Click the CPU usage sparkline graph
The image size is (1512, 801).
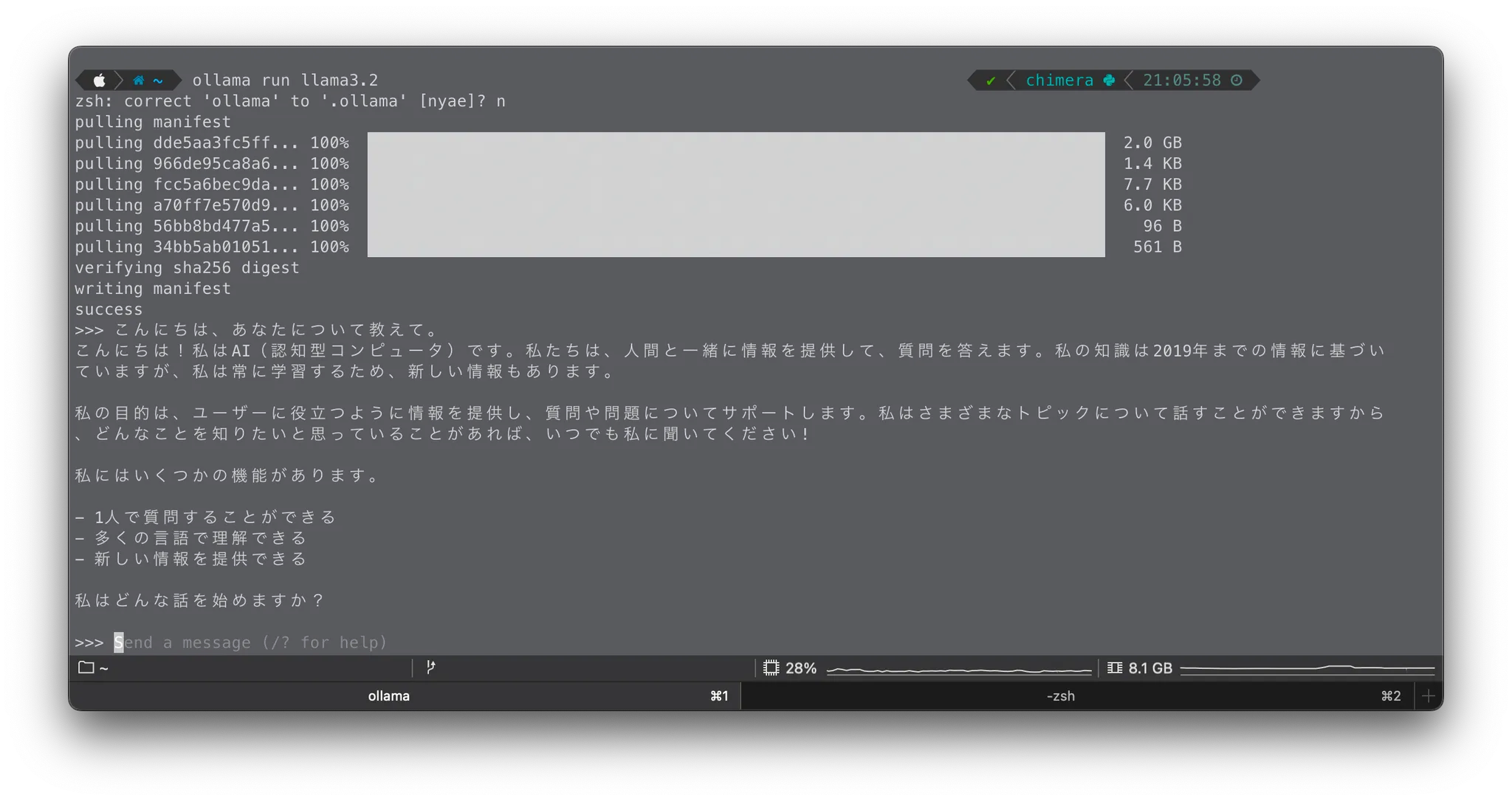(958, 670)
